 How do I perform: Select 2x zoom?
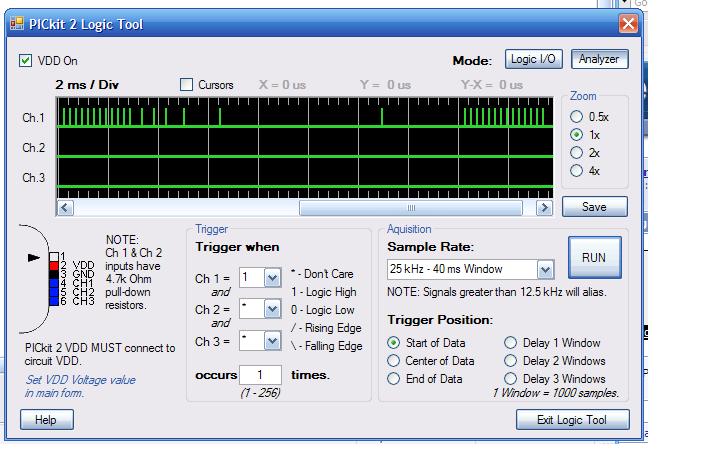click(x=576, y=152)
